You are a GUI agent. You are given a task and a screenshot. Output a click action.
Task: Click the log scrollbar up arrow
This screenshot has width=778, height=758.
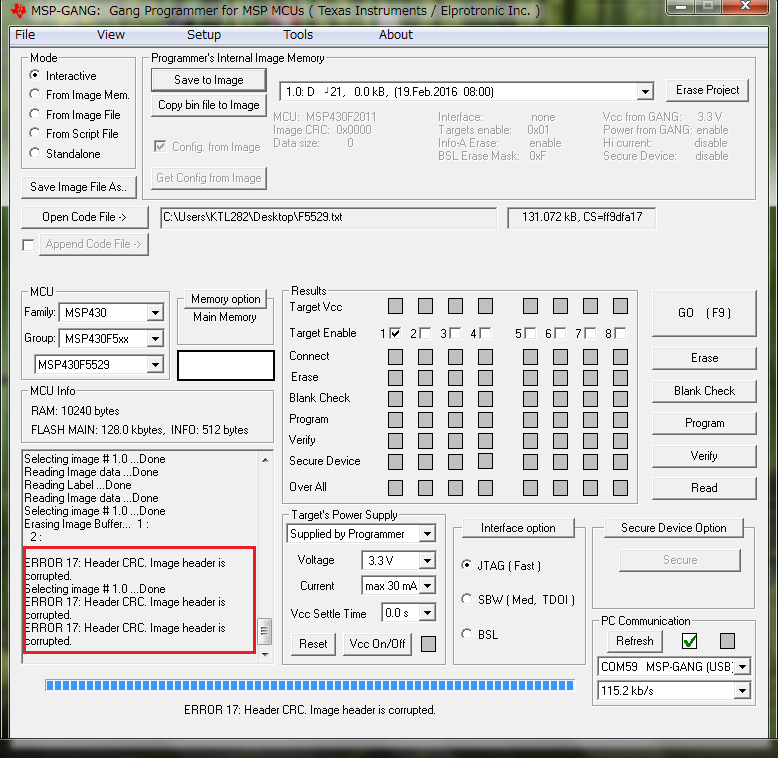pos(265,460)
